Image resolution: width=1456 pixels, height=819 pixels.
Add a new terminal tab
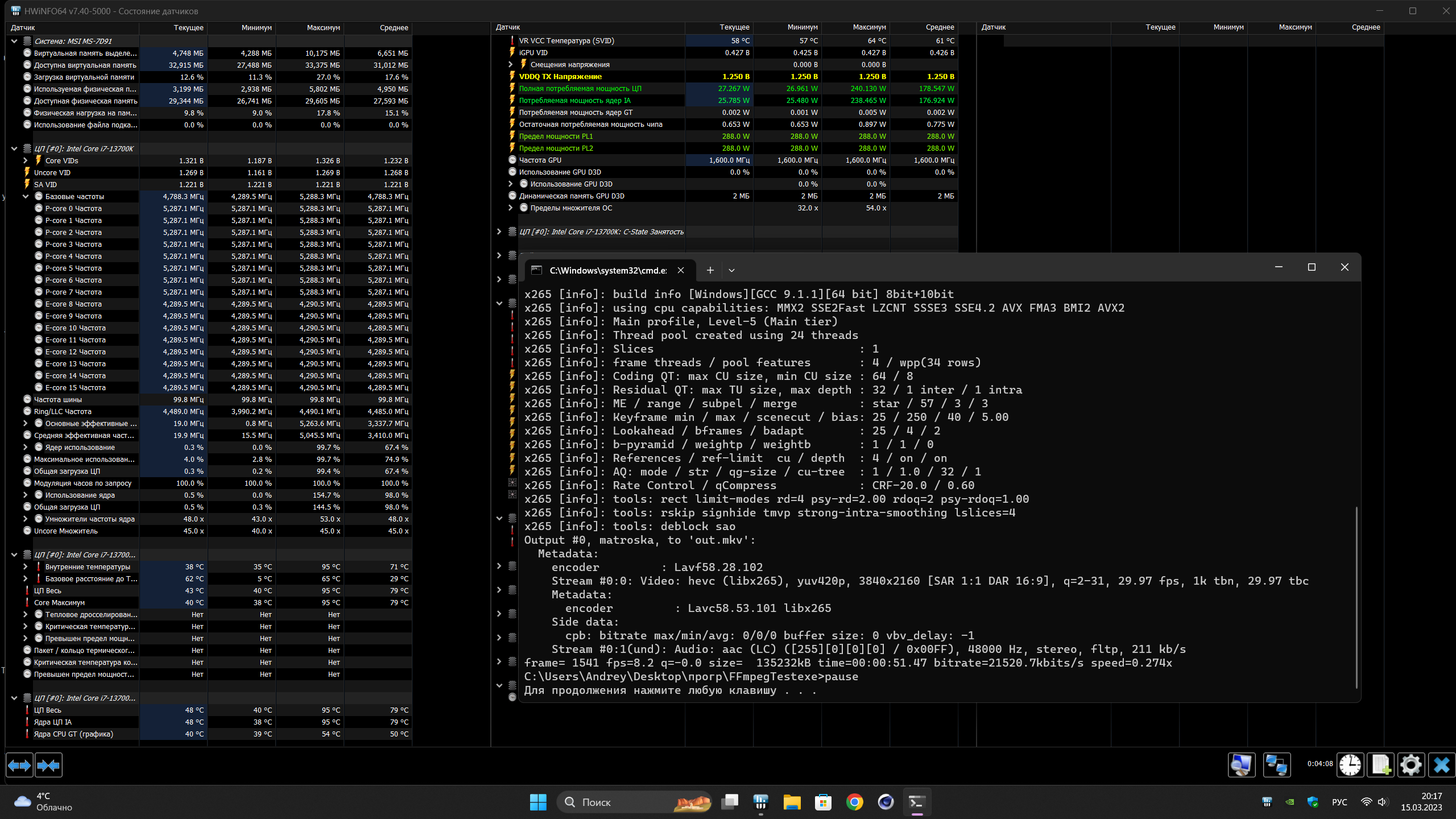pos(710,271)
